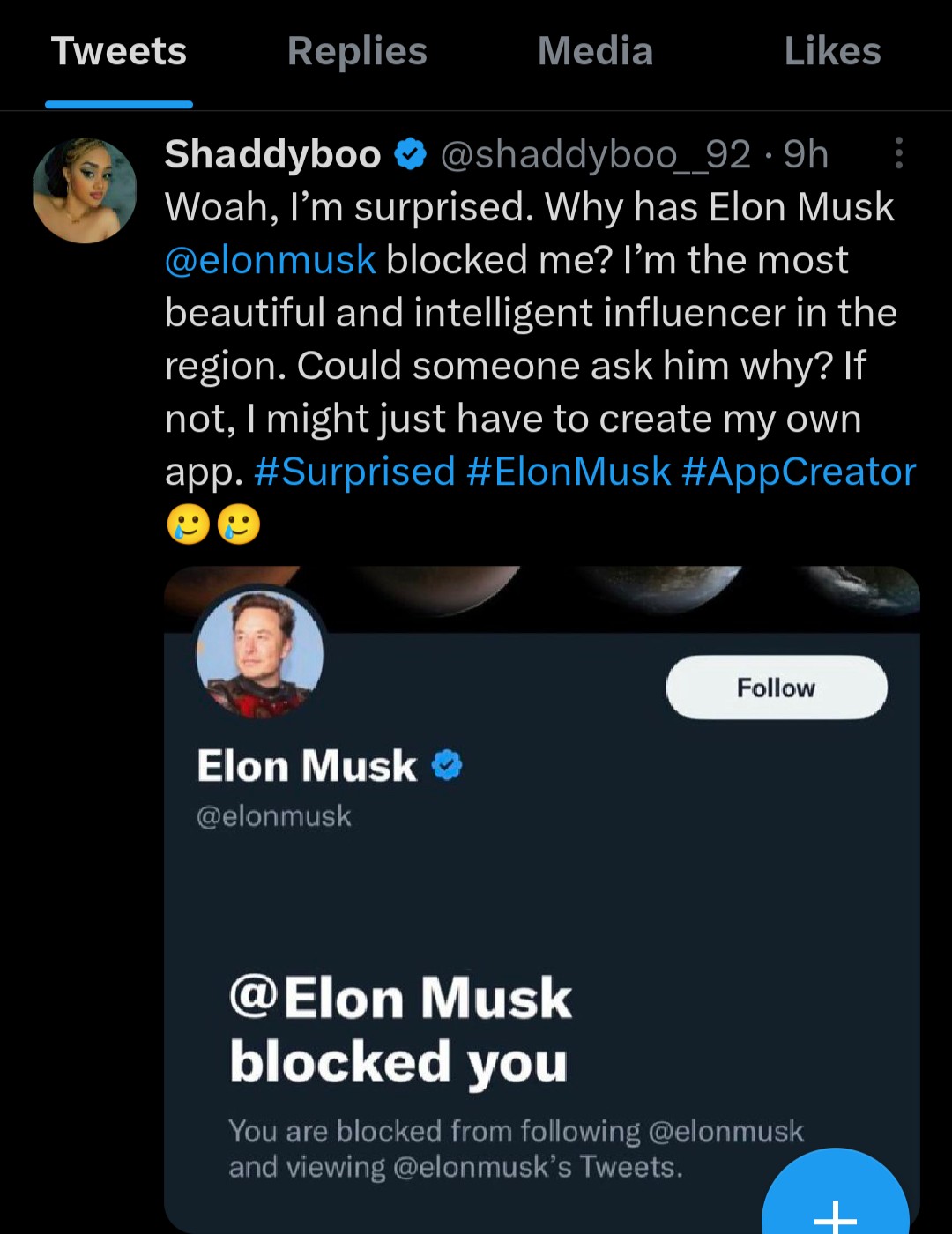Tap the crying-smile emojis in the tweet

[213, 525]
